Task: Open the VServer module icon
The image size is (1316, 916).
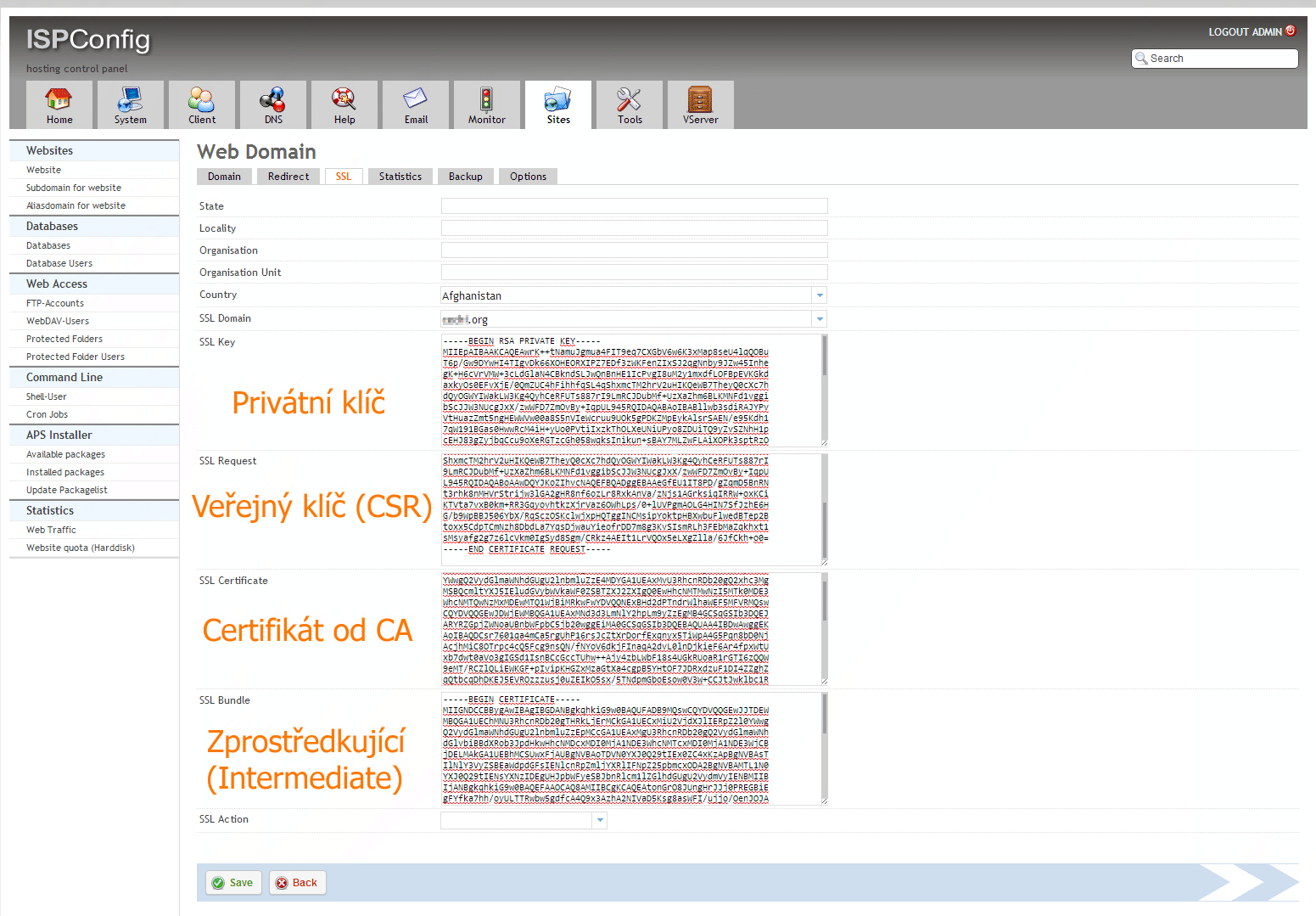Action: [x=700, y=100]
